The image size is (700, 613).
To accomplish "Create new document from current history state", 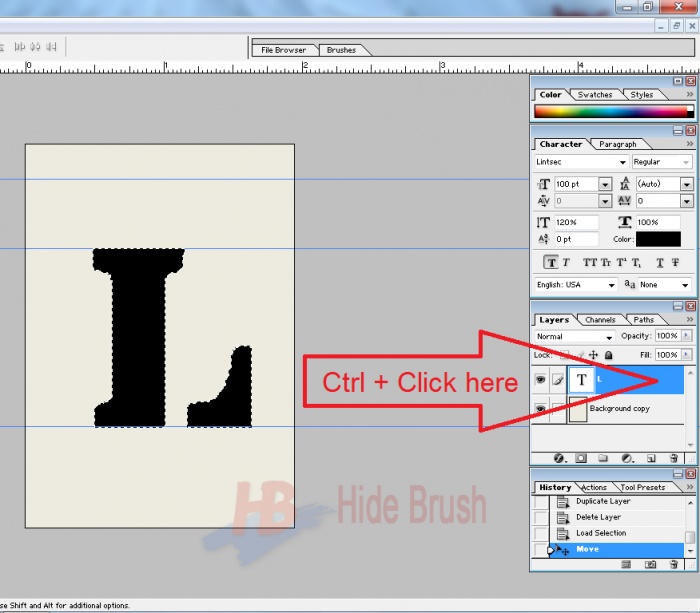I will (626, 565).
